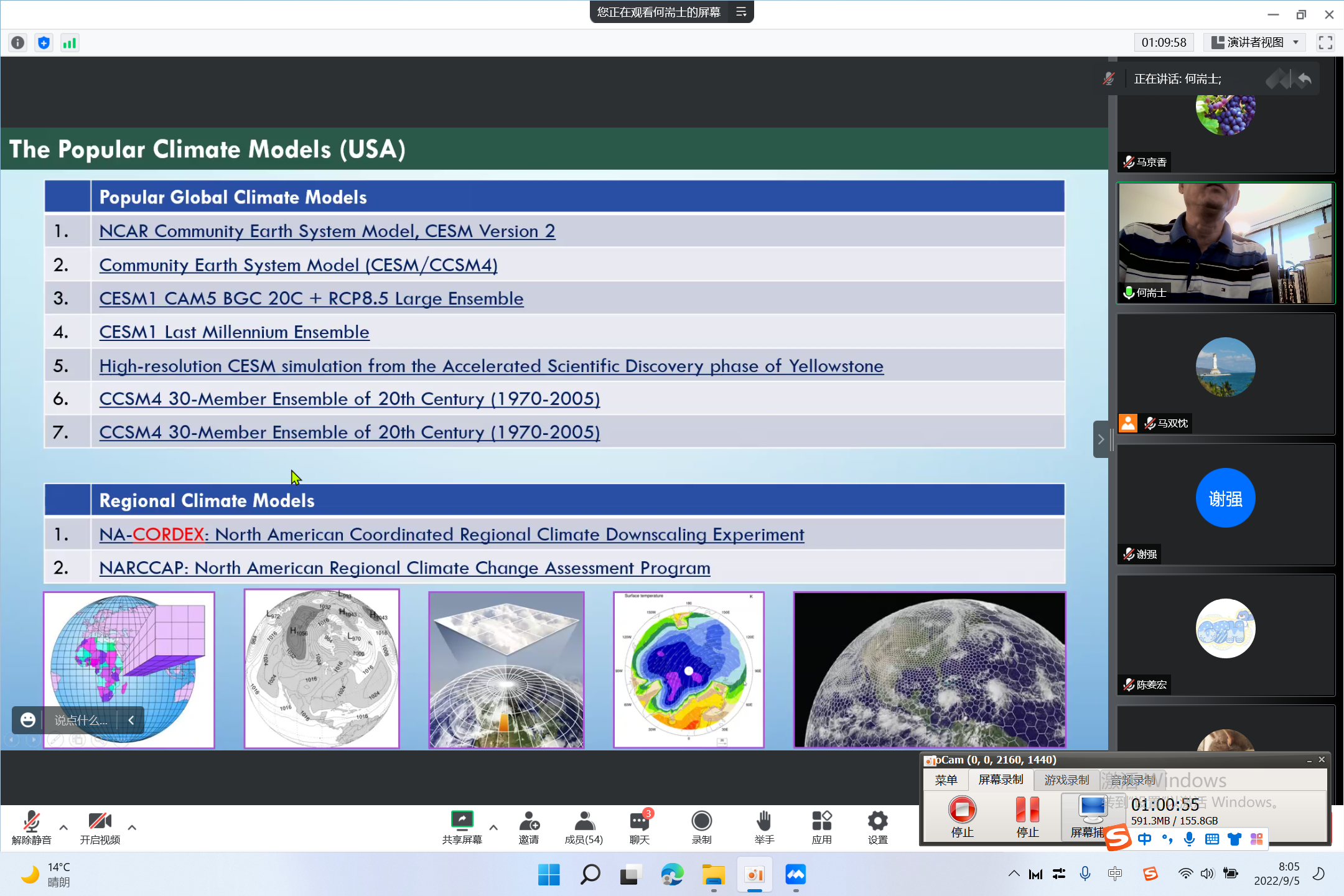Image resolution: width=1344 pixels, height=896 pixels.
Task: Click the blue security shield icon
Action: pos(44,43)
